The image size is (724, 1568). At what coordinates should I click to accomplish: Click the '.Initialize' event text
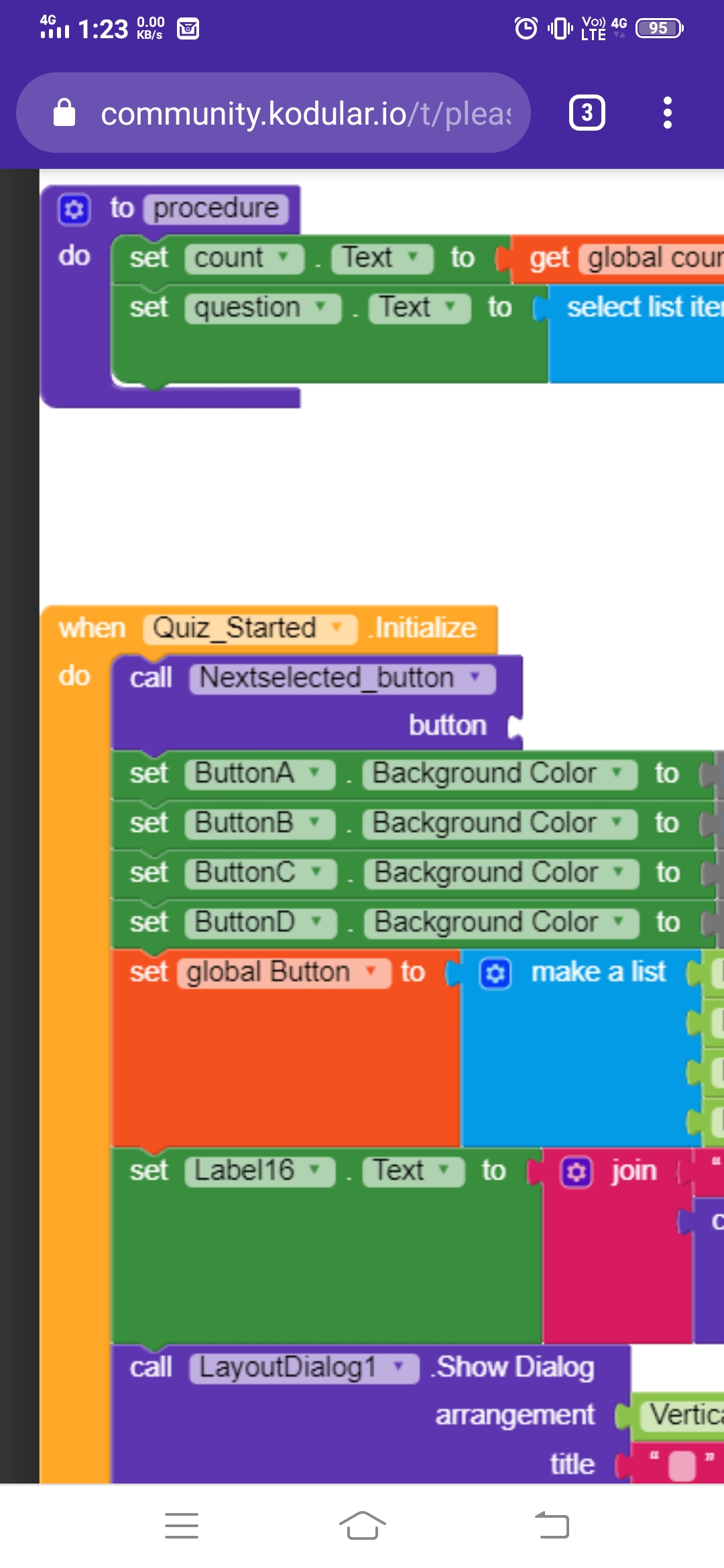click(423, 629)
